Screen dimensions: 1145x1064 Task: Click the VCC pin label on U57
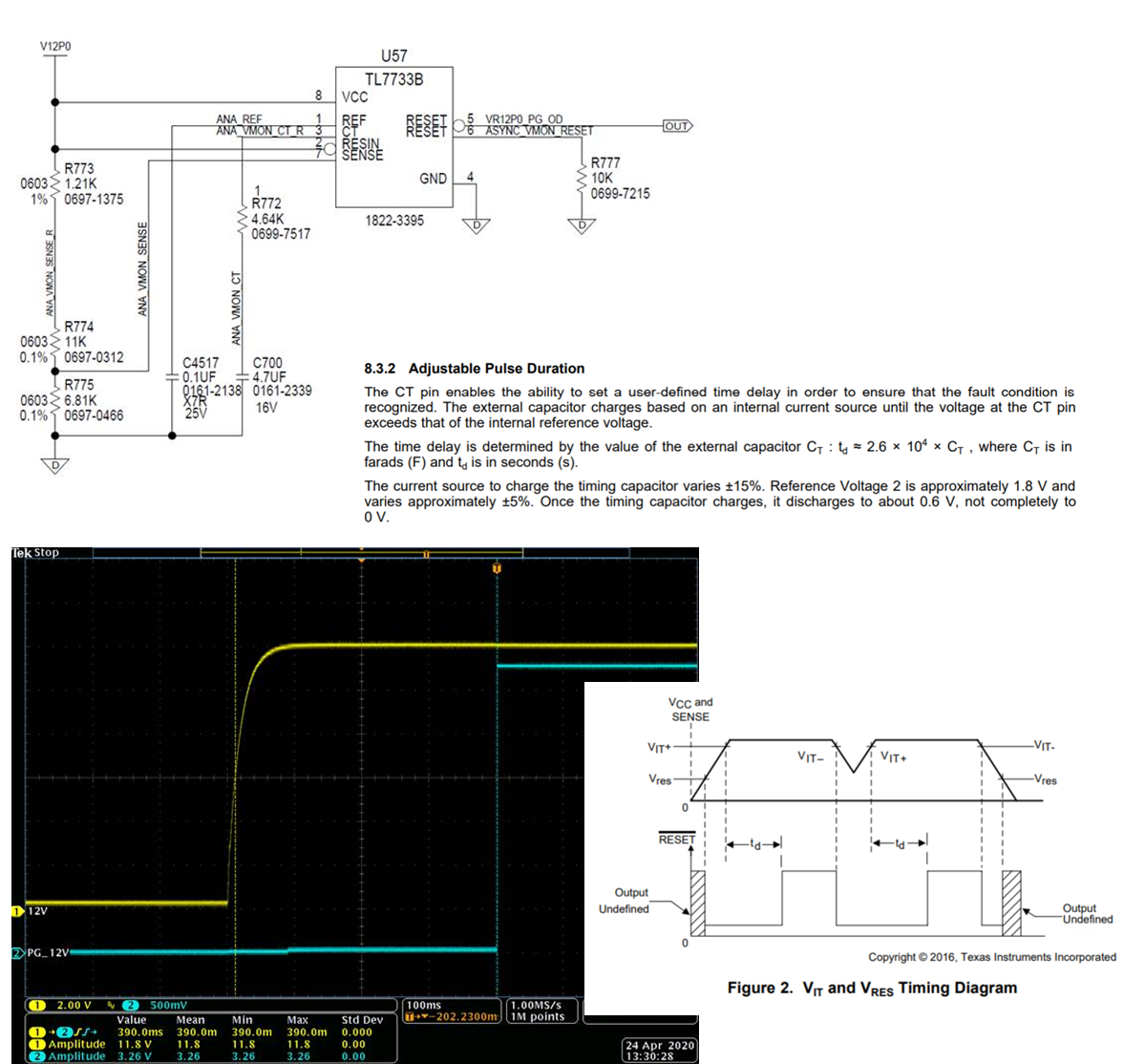(x=355, y=97)
